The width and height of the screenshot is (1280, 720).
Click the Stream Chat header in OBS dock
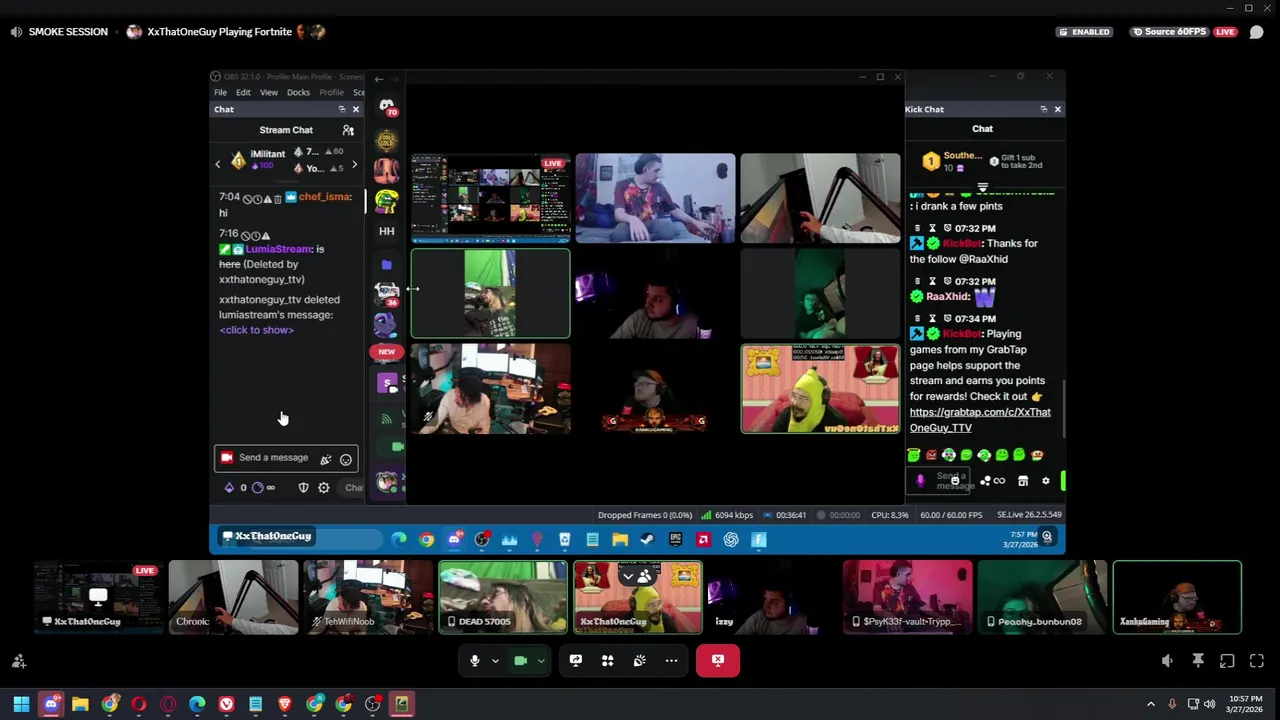coord(286,130)
